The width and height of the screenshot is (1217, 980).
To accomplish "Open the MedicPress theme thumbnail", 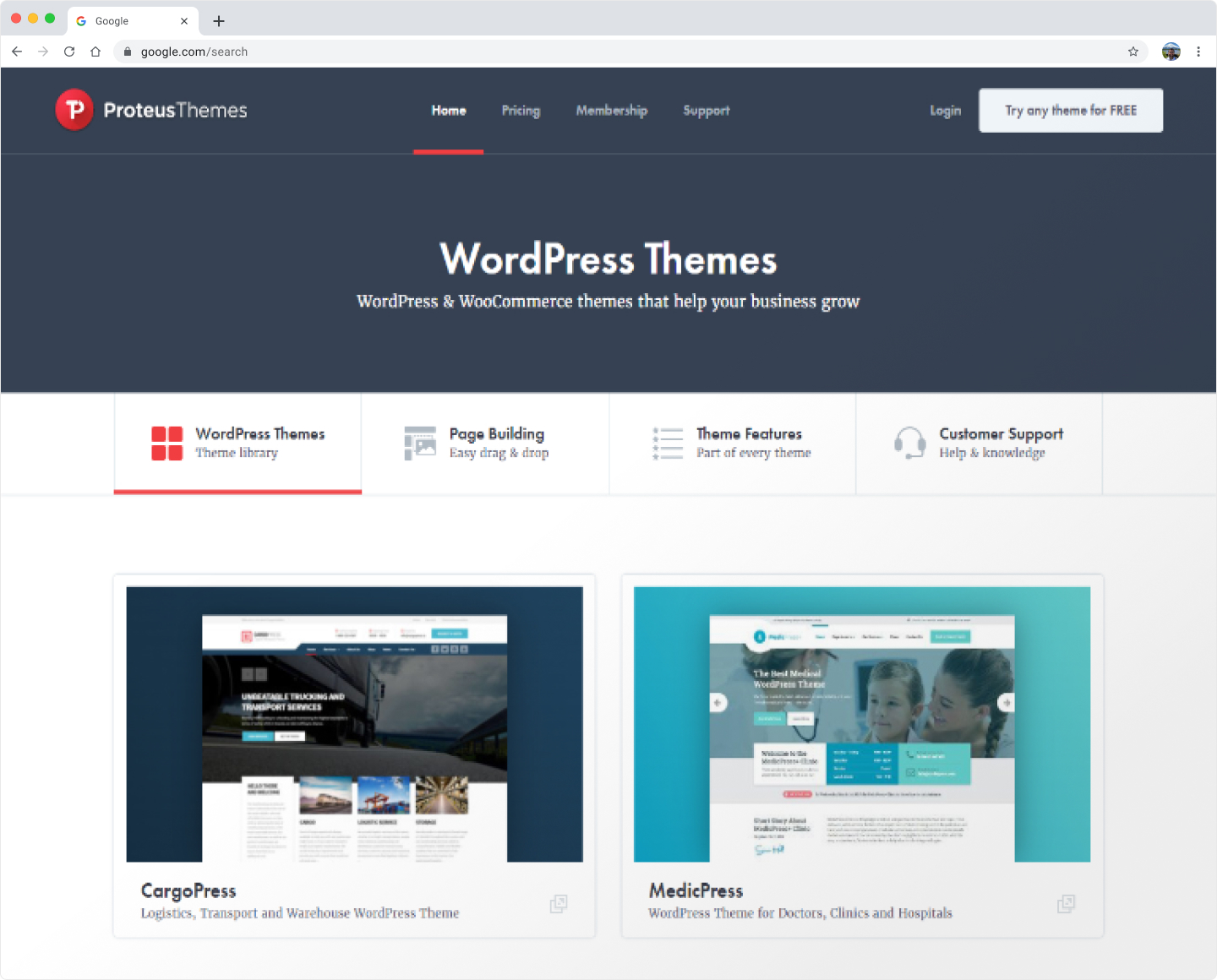I will pos(862,724).
